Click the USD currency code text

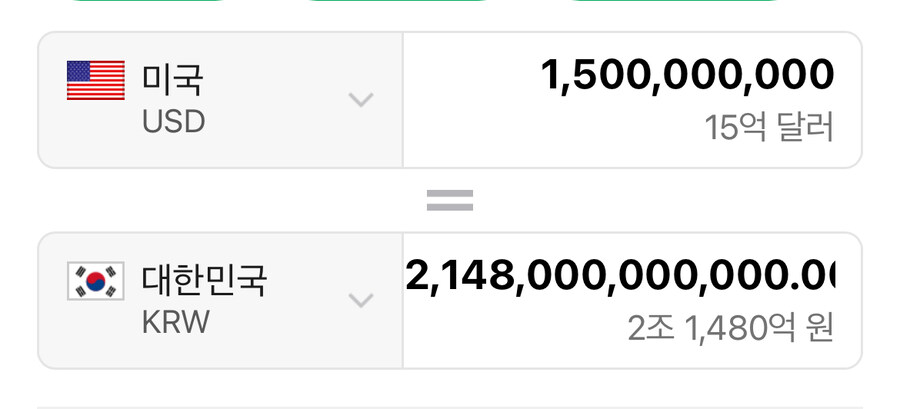coord(173,122)
